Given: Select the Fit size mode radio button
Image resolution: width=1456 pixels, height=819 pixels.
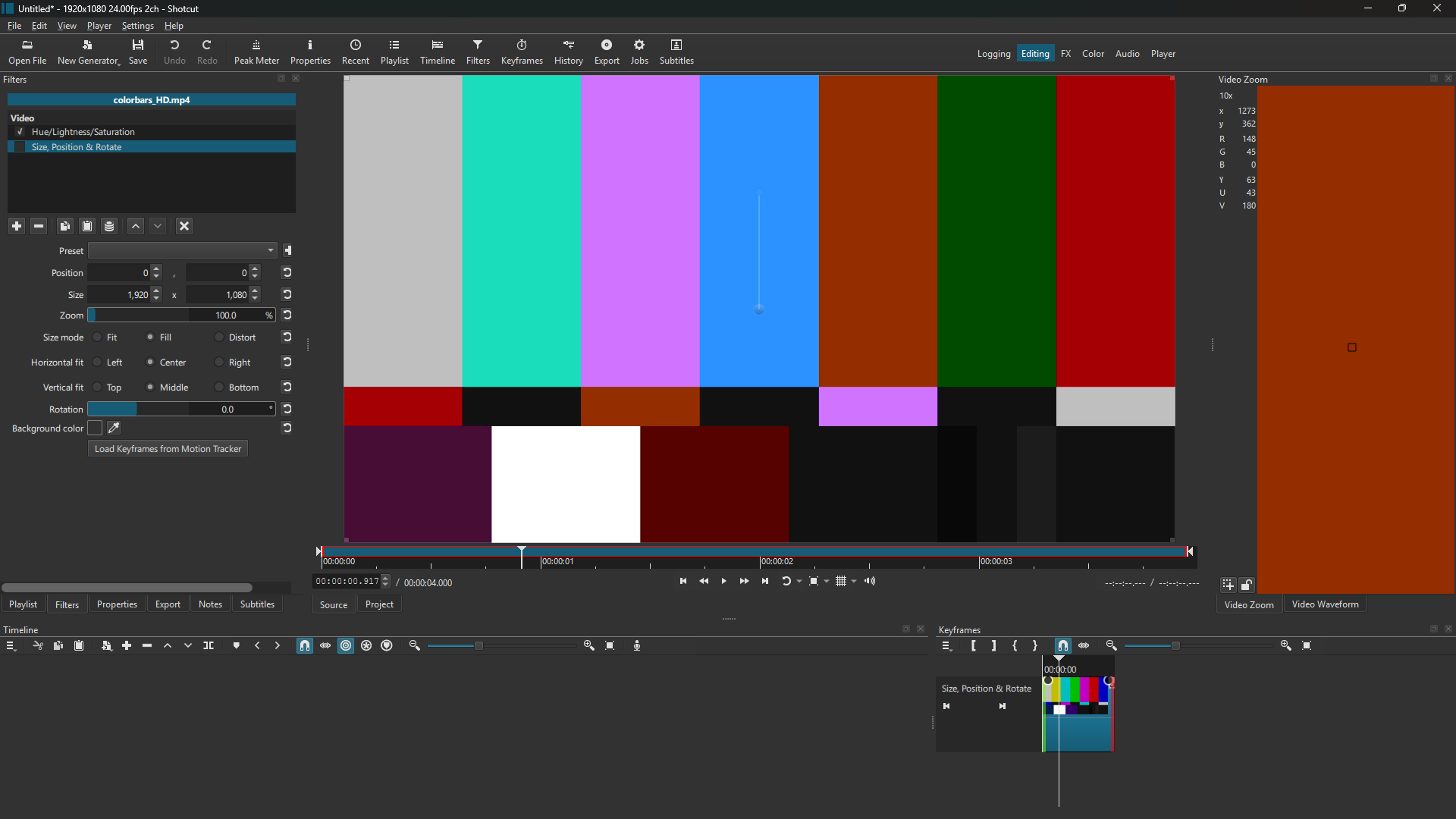Looking at the screenshot, I should pyautogui.click(x=98, y=337).
